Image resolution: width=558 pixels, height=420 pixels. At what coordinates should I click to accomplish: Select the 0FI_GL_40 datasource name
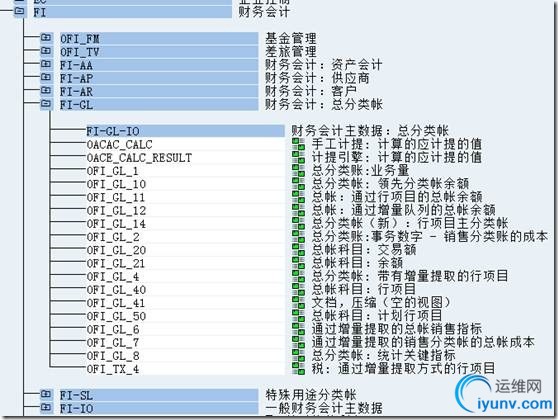pyautogui.click(x=116, y=289)
